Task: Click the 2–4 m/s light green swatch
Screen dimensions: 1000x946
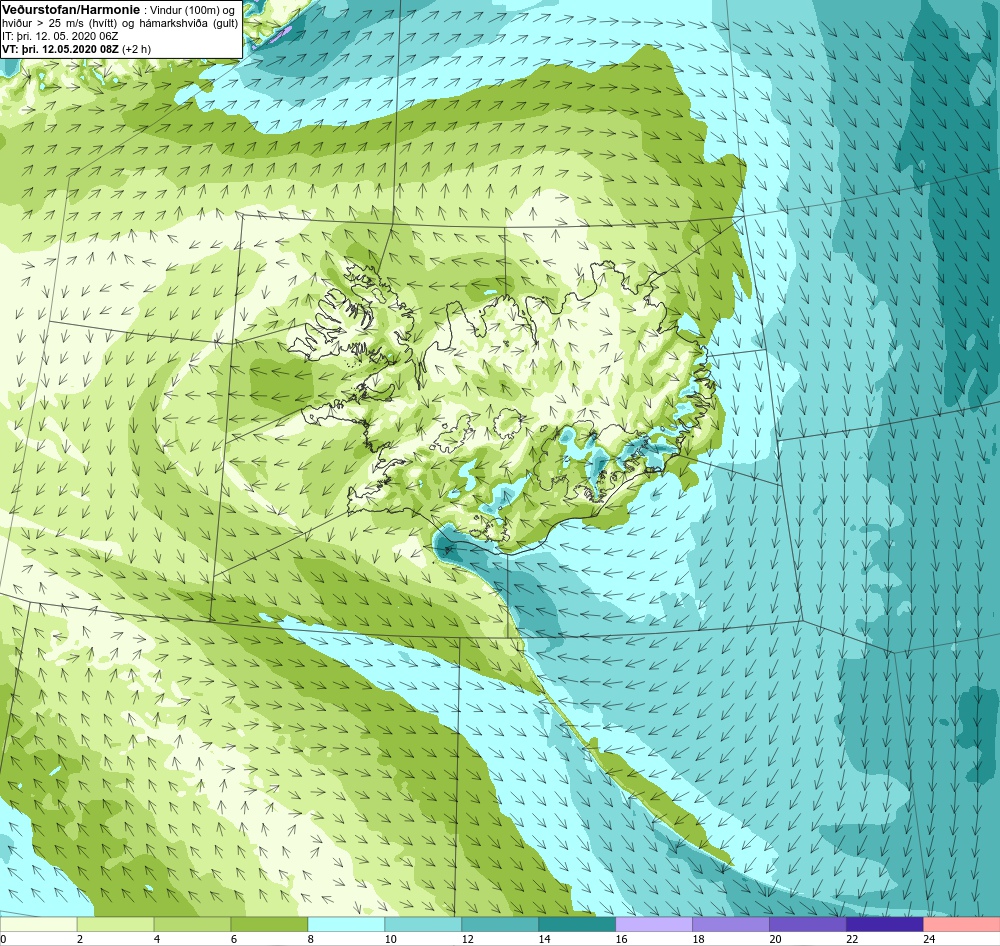Action: click(x=115, y=924)
